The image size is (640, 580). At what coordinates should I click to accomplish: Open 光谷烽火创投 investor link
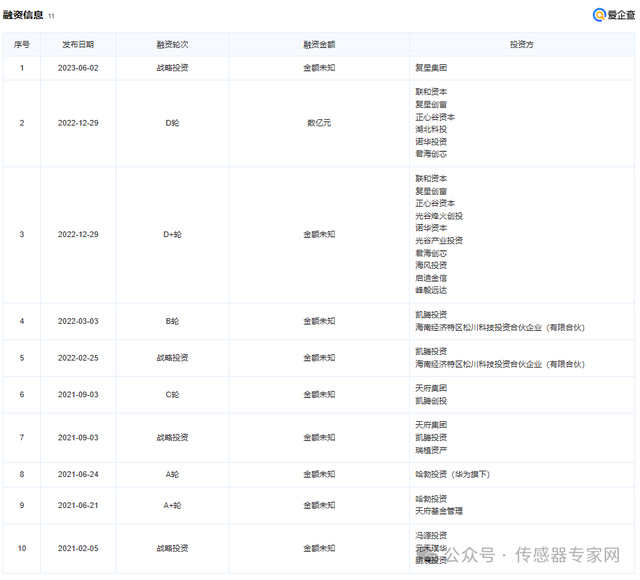[x=439, y=216]
